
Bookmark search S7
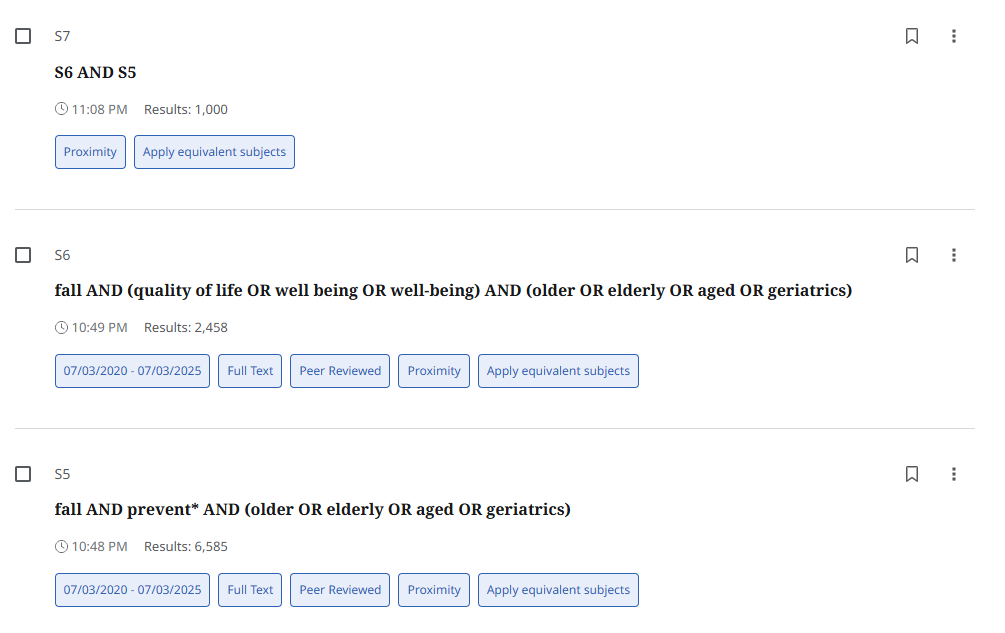click(912, 36)
